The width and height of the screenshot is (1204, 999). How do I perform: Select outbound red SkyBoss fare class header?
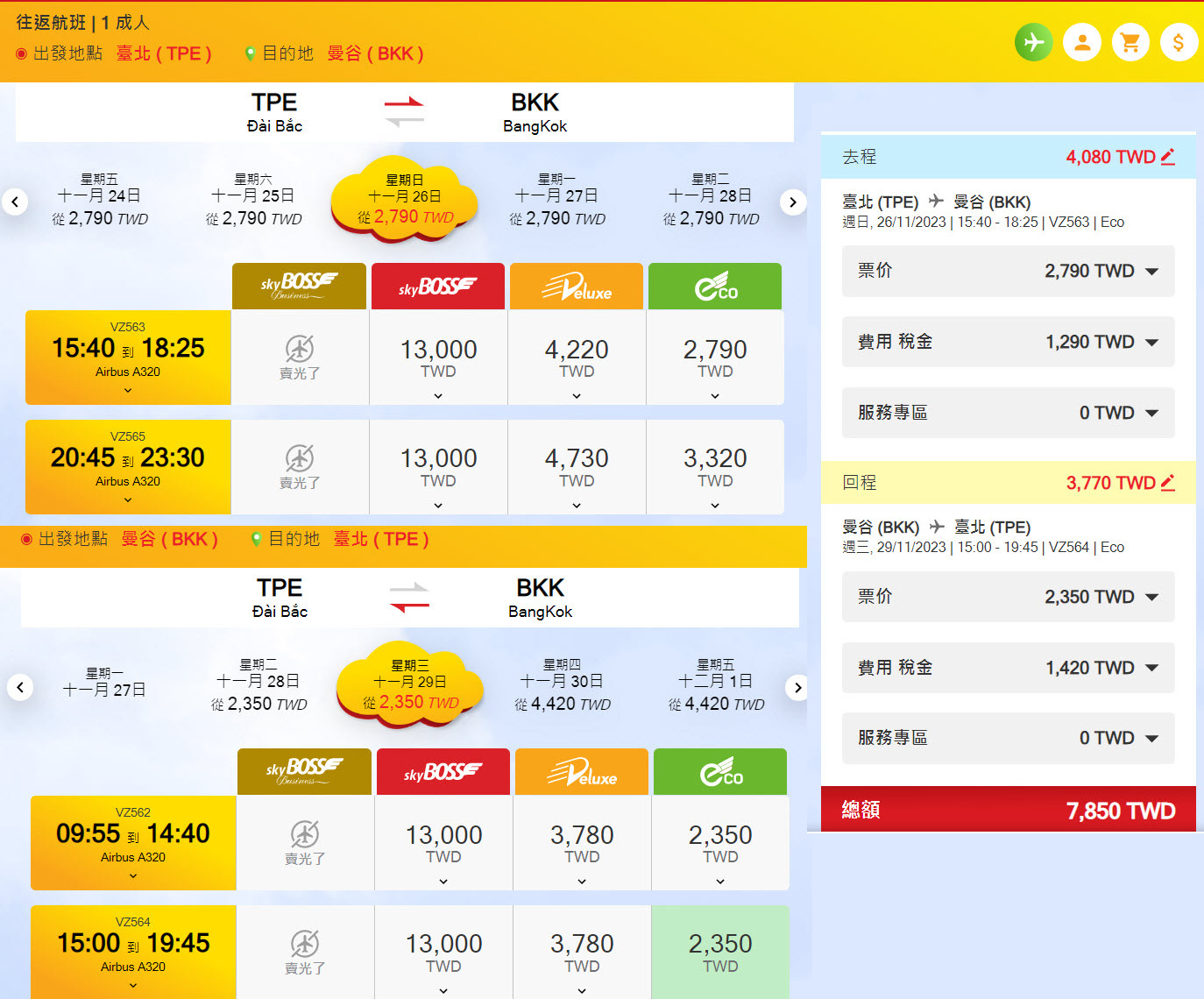point(438,286)
